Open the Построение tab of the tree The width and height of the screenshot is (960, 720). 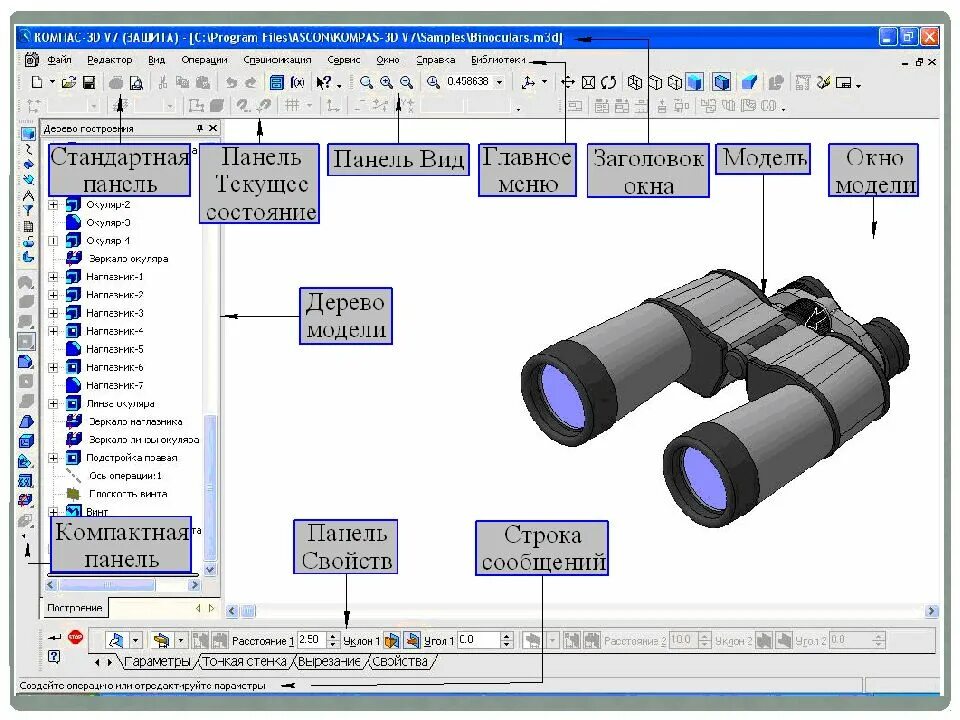[x=75, y=607]
